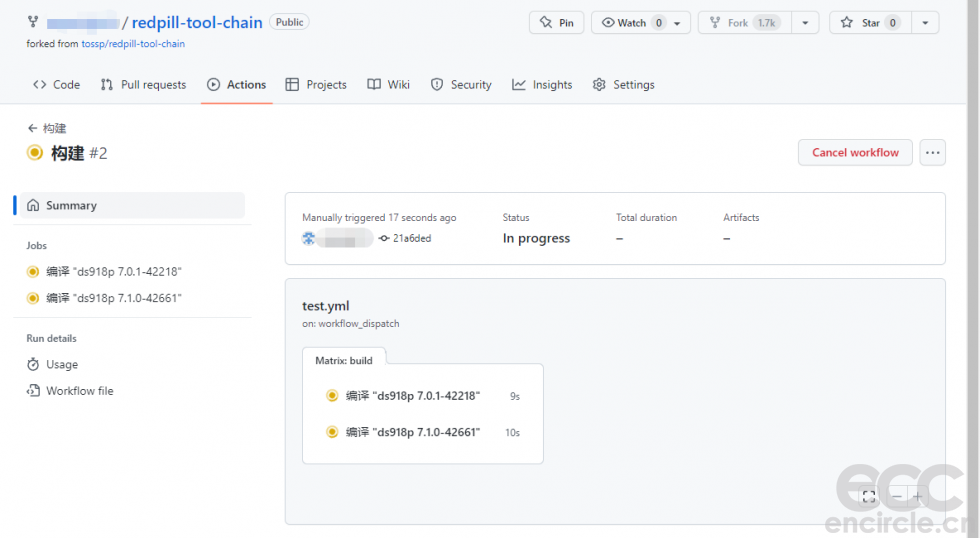Click the Pull requests tab icon
This screenshot has height=538, width=980.
click(x=107, y=84)
